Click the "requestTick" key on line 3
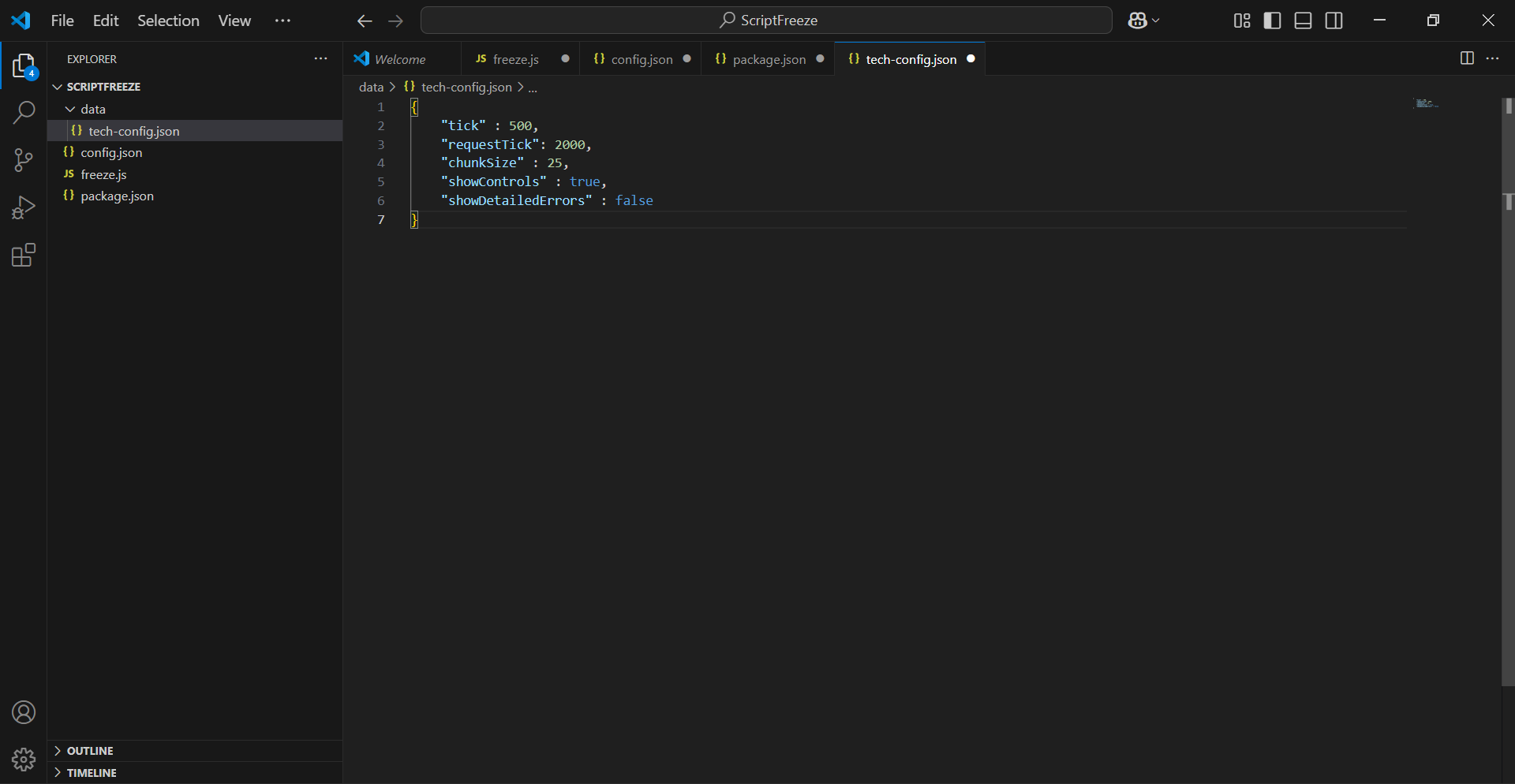This screenshot has height=784, width=1515. pyautogui.click(x=490, y=144)
